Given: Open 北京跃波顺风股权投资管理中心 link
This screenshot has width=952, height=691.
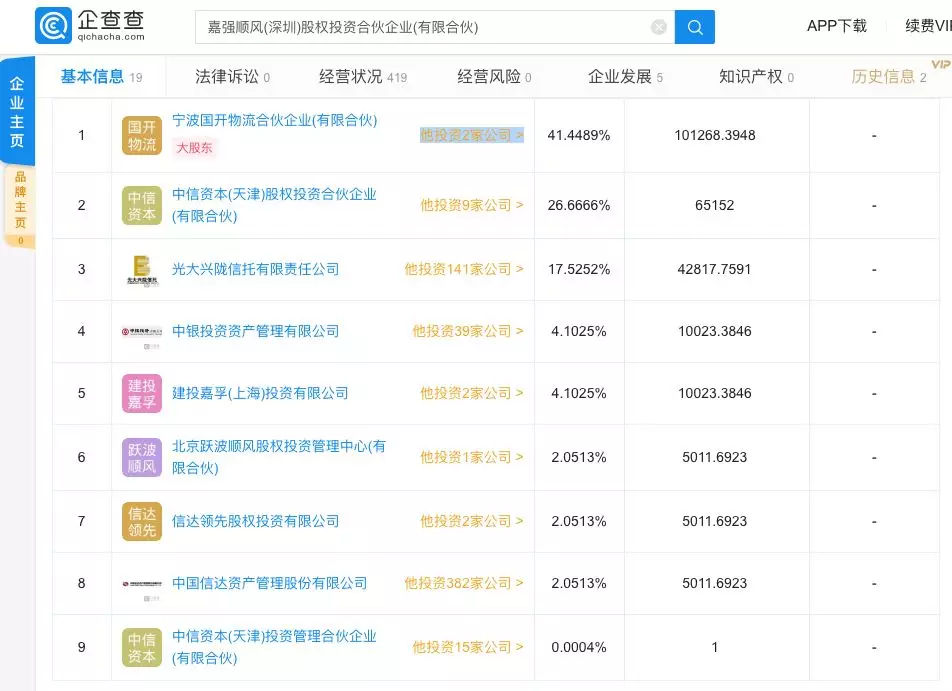Looking at the screenshot, I should click(x=279, y=457).
